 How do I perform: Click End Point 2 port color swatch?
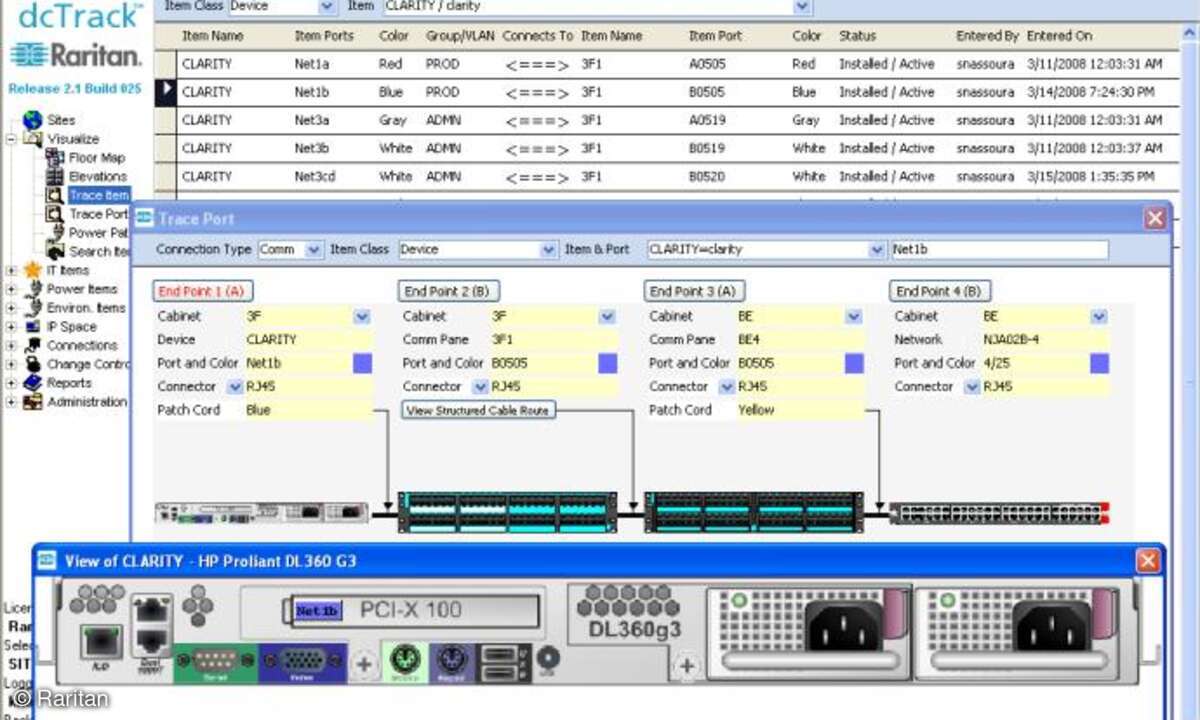point(608,363)
